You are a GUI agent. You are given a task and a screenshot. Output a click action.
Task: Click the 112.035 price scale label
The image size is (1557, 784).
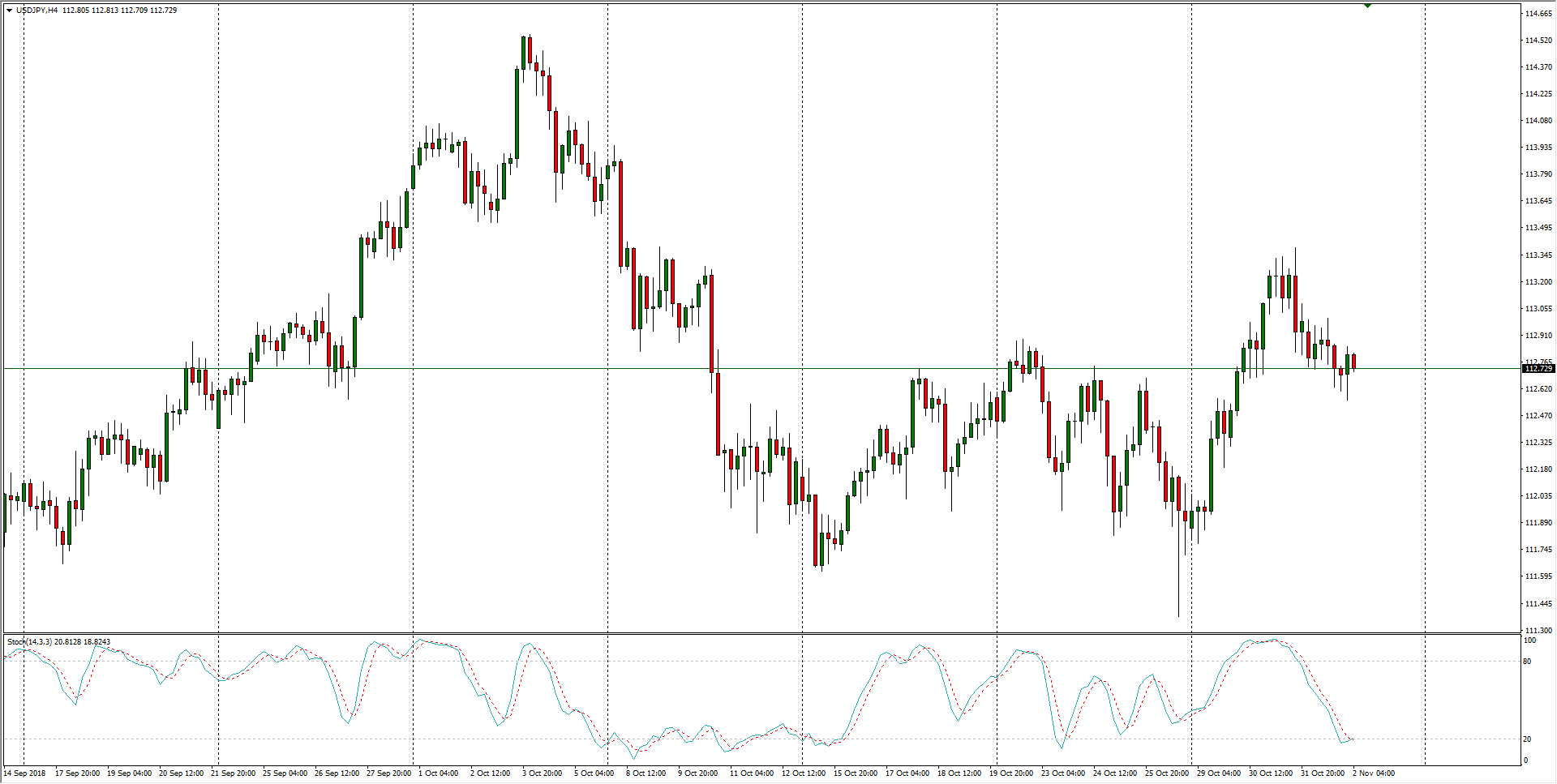[x=1538, y=496]
